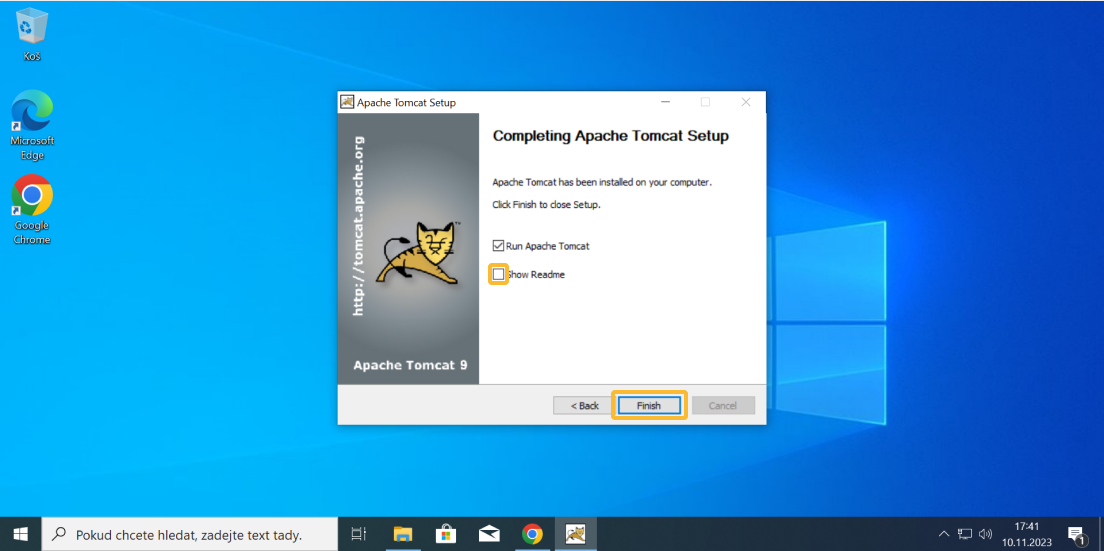Click the network status tray icon
The image size is (1104, 551).
click(x=965, y=534)
